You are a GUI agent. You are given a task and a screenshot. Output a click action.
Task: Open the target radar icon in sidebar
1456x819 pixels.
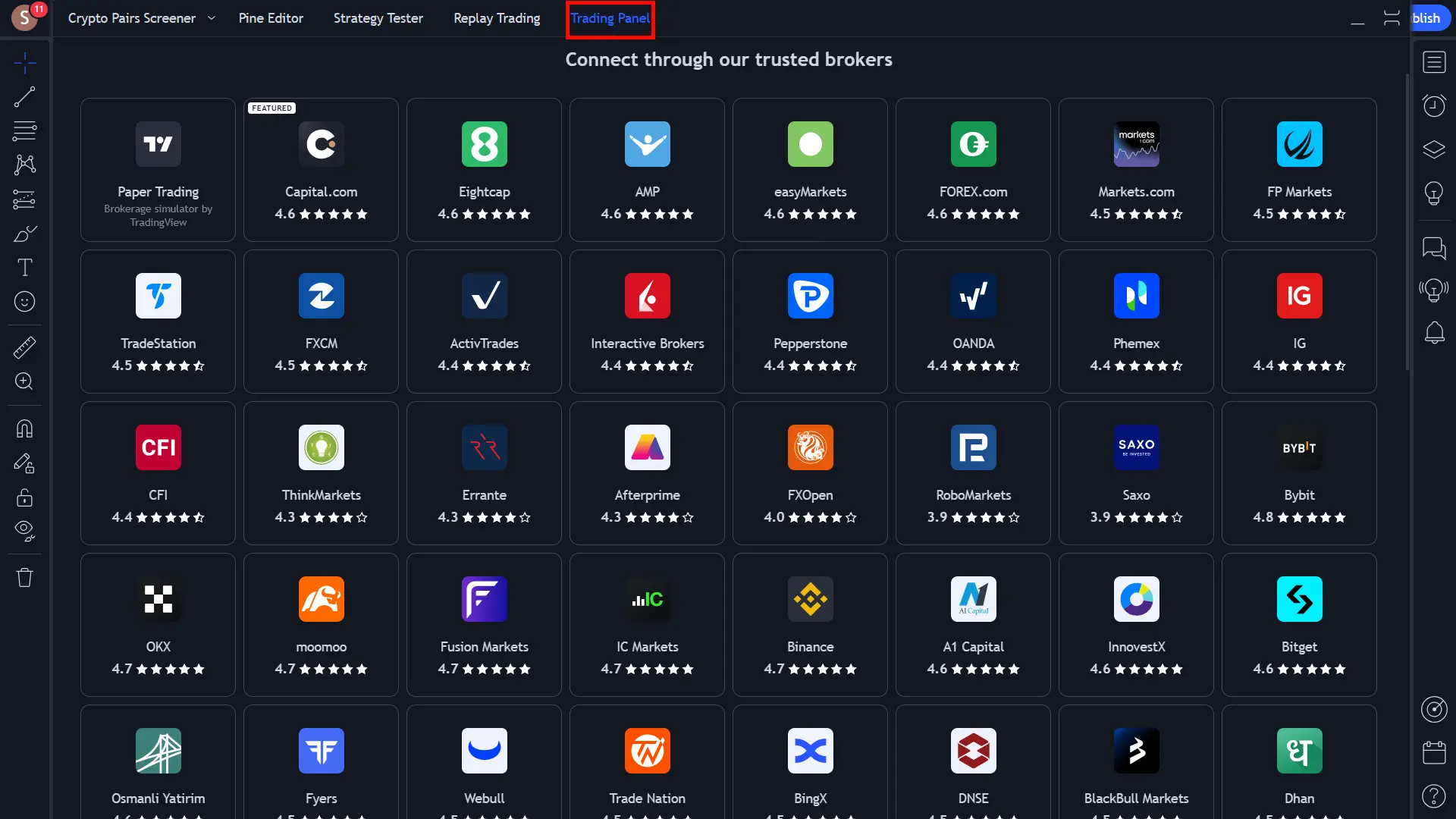click(x=1434, y=710)
